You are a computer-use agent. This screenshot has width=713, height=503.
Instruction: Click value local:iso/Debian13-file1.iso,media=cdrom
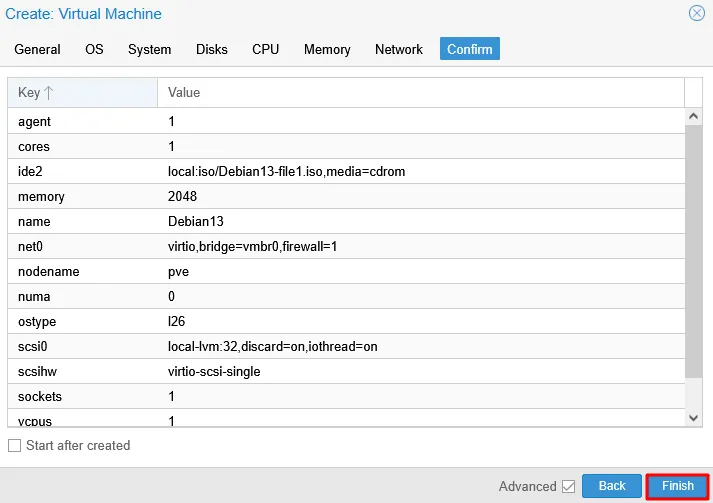tap(286, 171)
